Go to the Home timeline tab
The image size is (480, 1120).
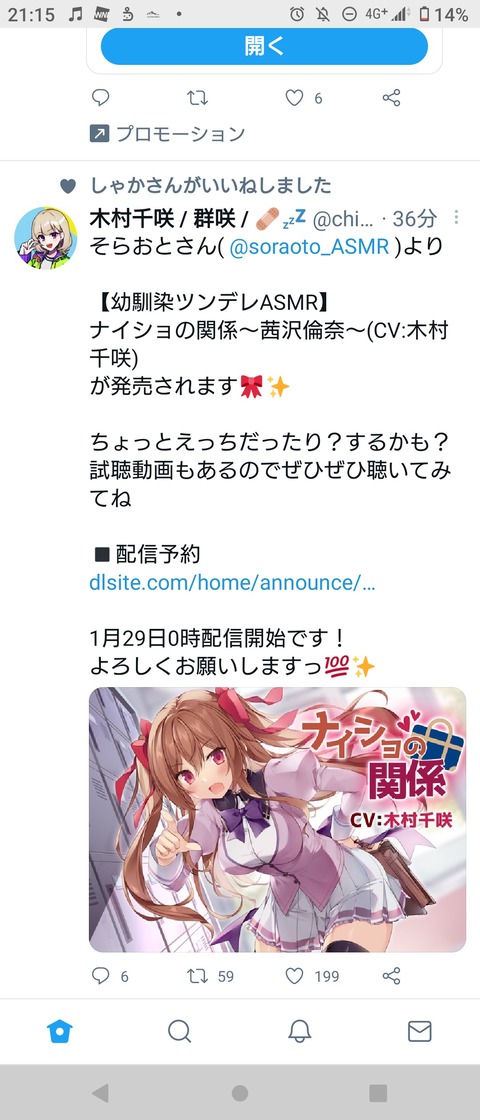[60, 1031]
